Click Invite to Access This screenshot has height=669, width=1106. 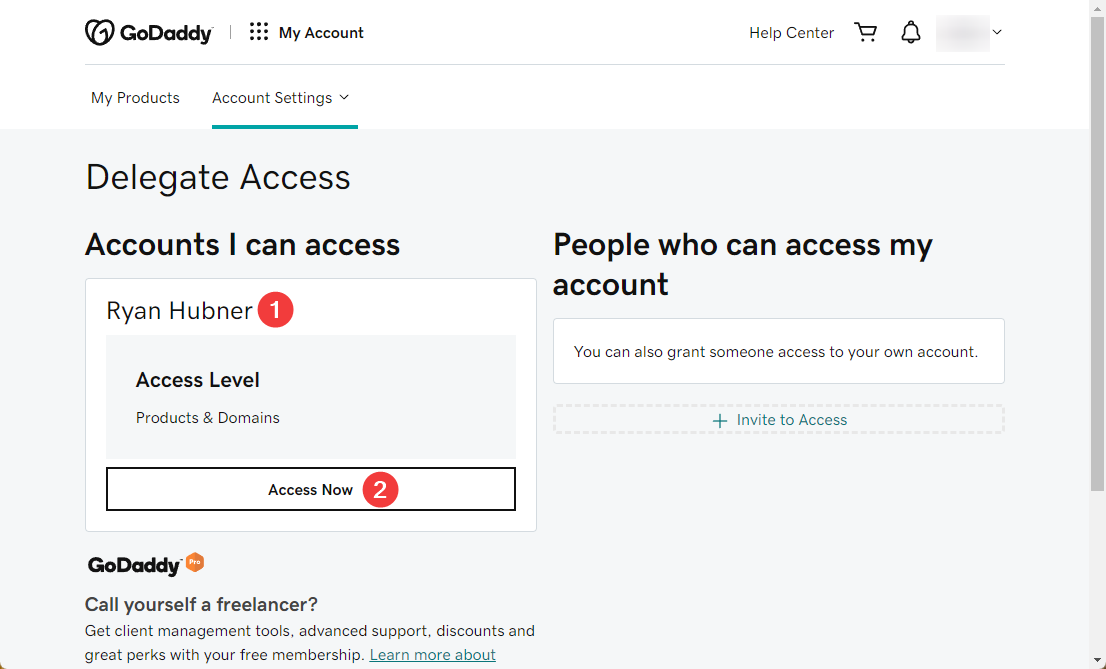pyautogui.click(x=779, y=420)
